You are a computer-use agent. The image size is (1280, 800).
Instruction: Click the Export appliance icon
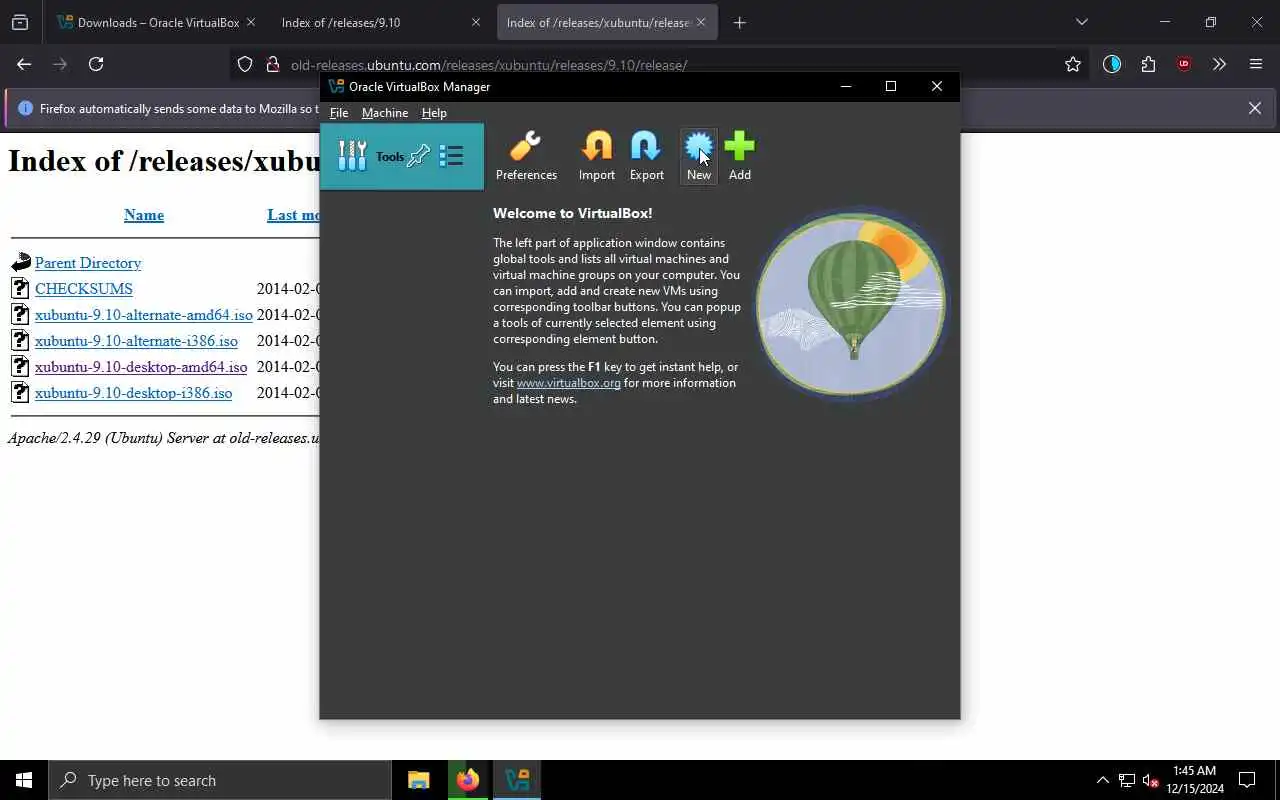point(646,156)
